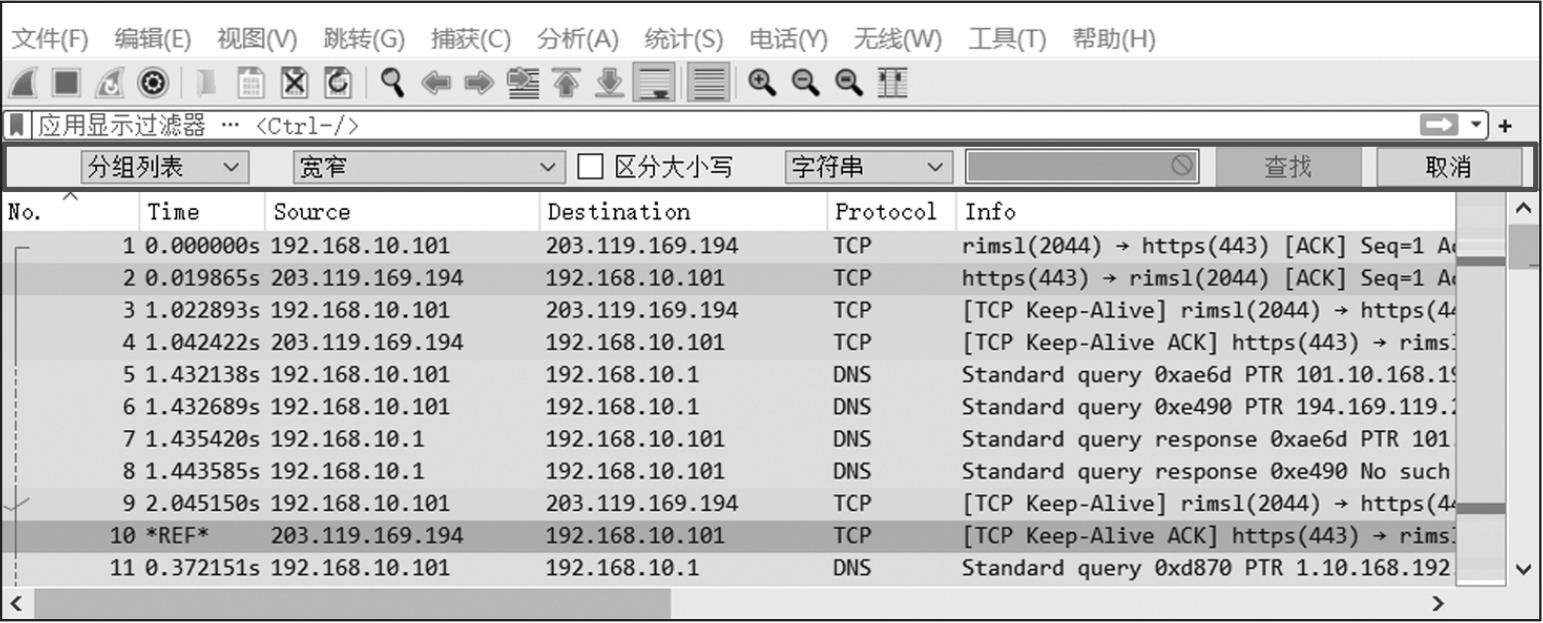The width and height of the screenshot is (1543, 623).
Task: Select packet 1 at 0.000000s
Action: pyautogui.click(x=729, y=246)
